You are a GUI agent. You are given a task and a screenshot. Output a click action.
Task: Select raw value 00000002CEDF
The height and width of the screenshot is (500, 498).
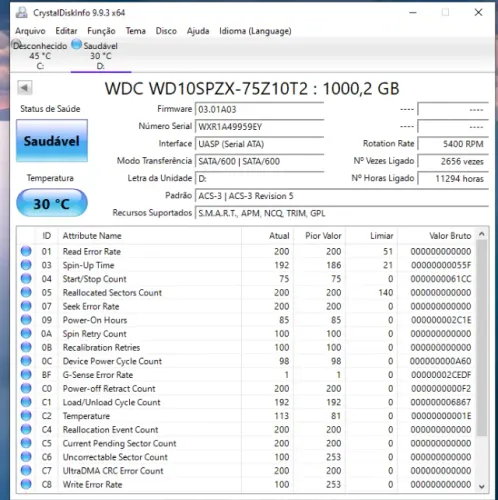(x=441, y=375)
